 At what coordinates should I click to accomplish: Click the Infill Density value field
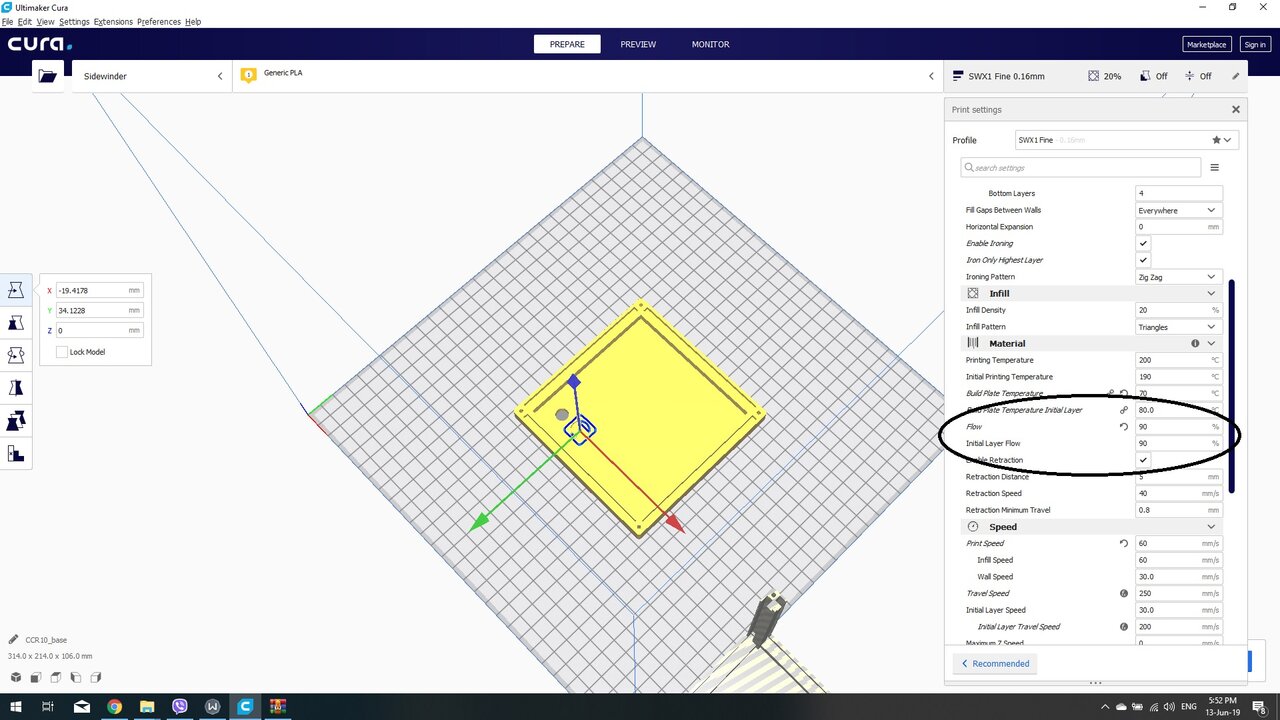(1179, 310)
